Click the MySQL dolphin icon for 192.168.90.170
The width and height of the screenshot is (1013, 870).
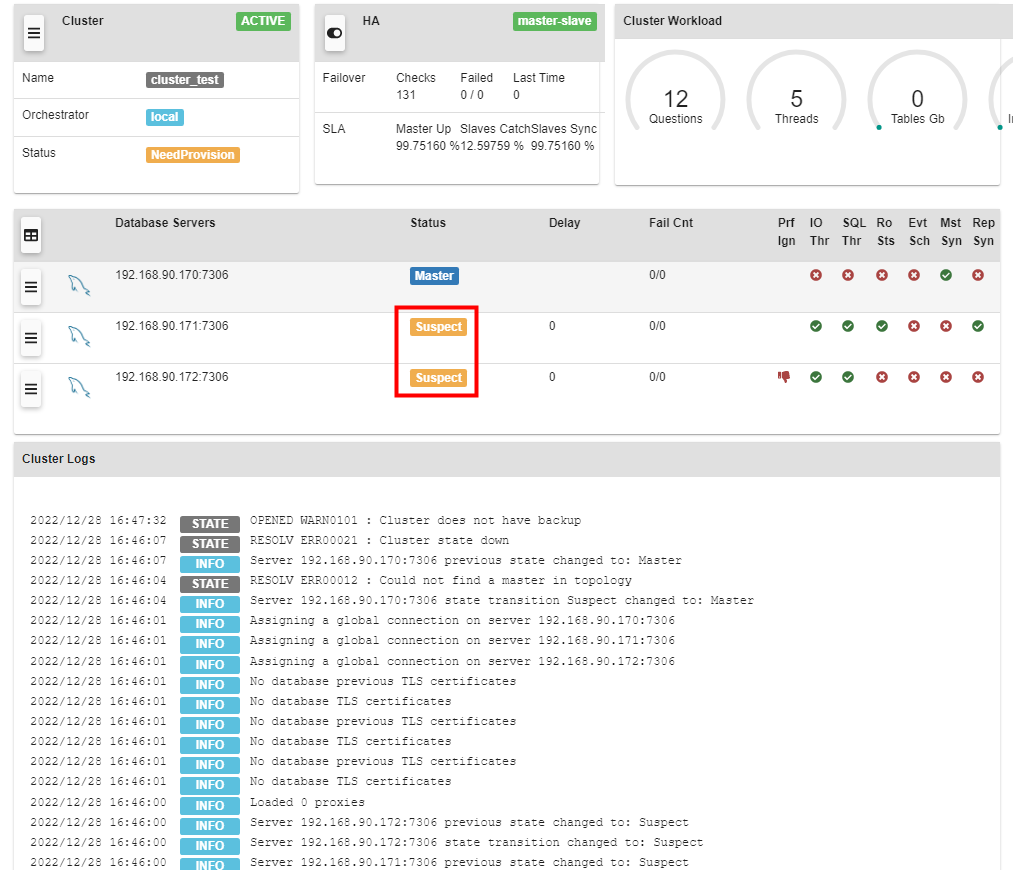pos(80,283)
